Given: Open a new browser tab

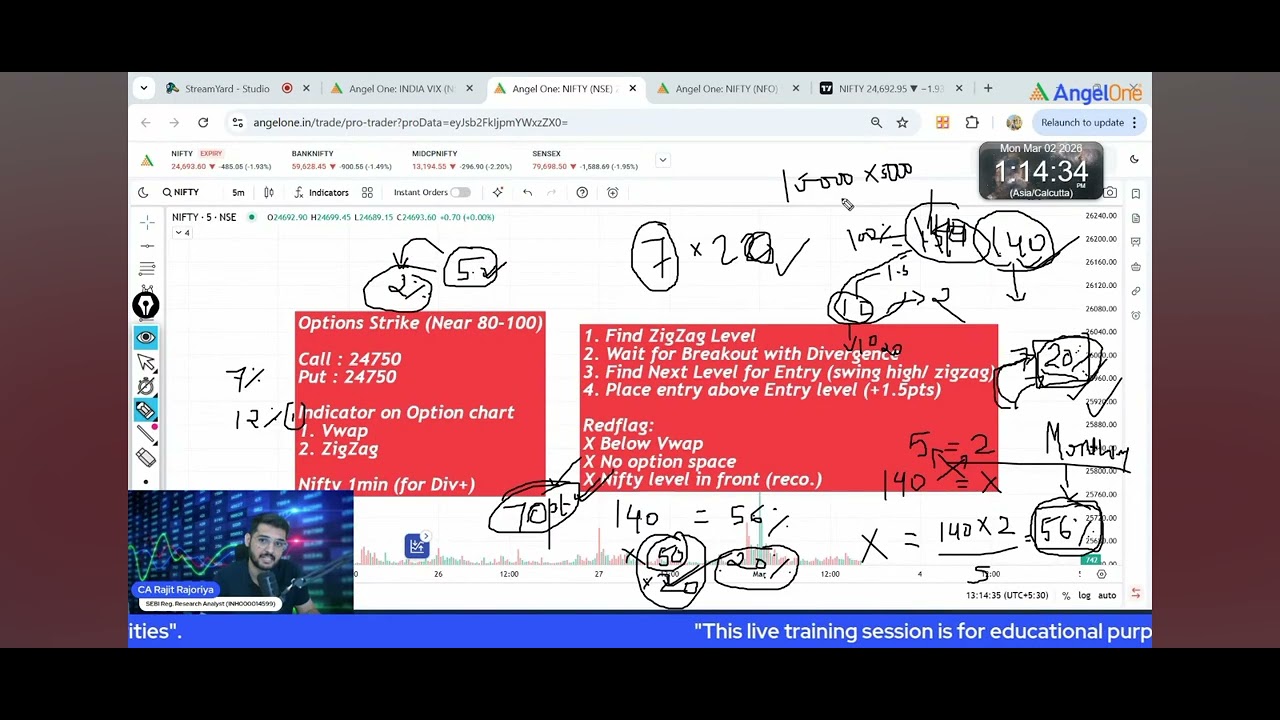Looking at the screenshot, I should point(988,88).
